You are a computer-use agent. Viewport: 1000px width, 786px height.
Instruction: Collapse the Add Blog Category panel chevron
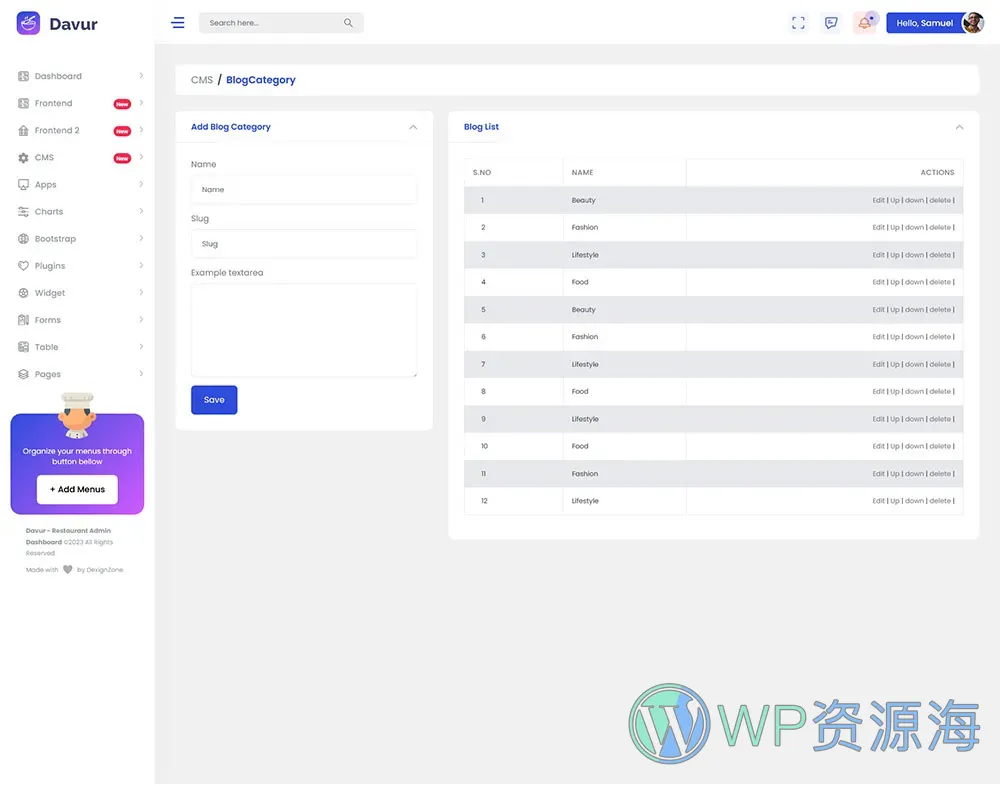point(413,127)
